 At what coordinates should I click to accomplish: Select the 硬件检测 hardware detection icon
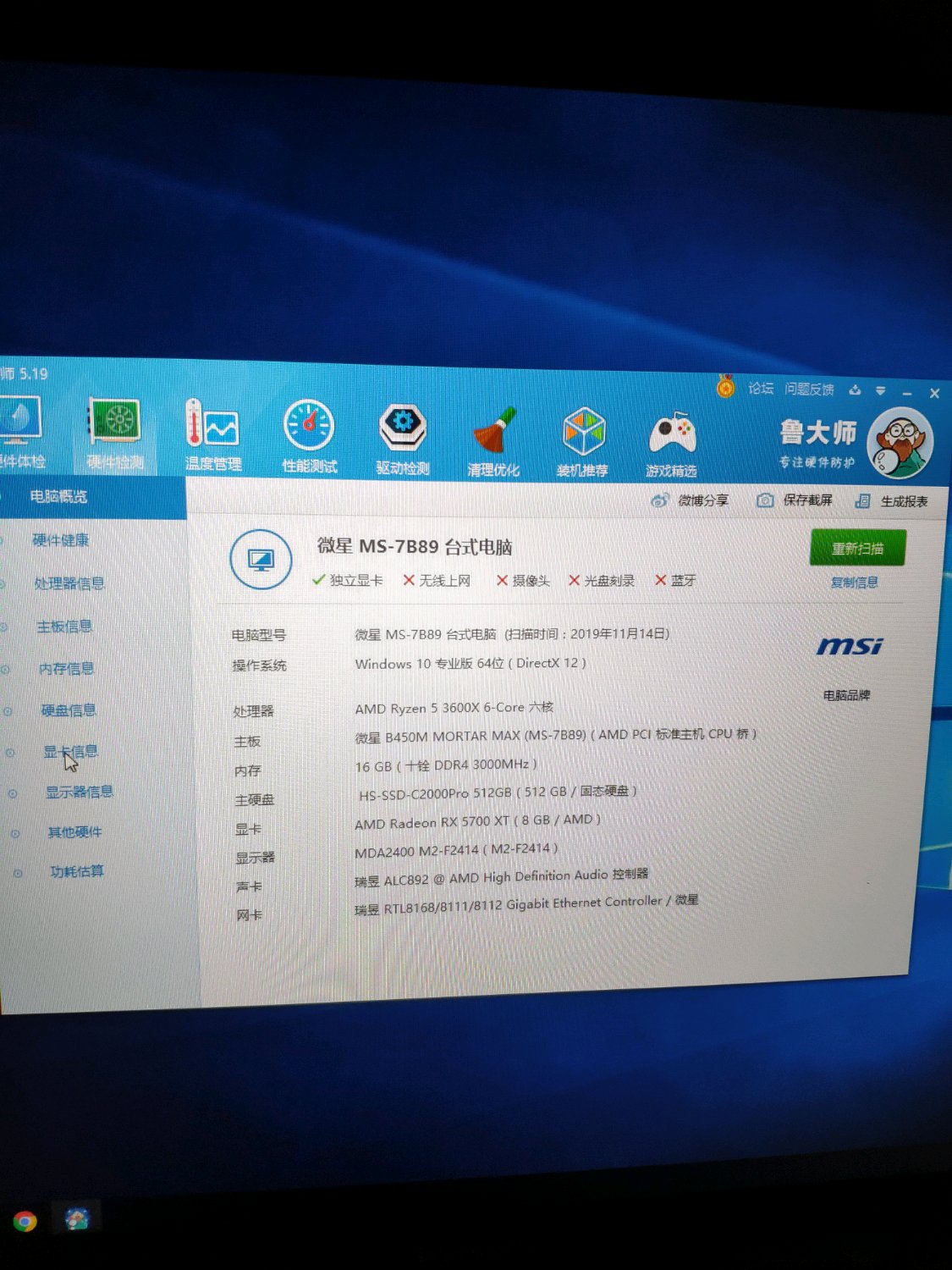click(115, 433)
